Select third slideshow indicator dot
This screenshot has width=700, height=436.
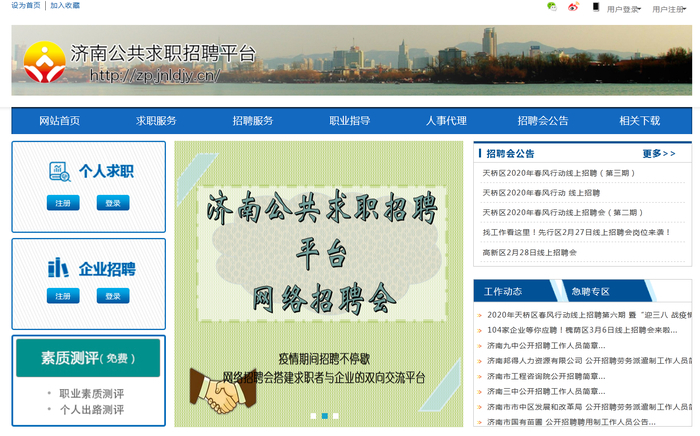click(x=336, y=416)
